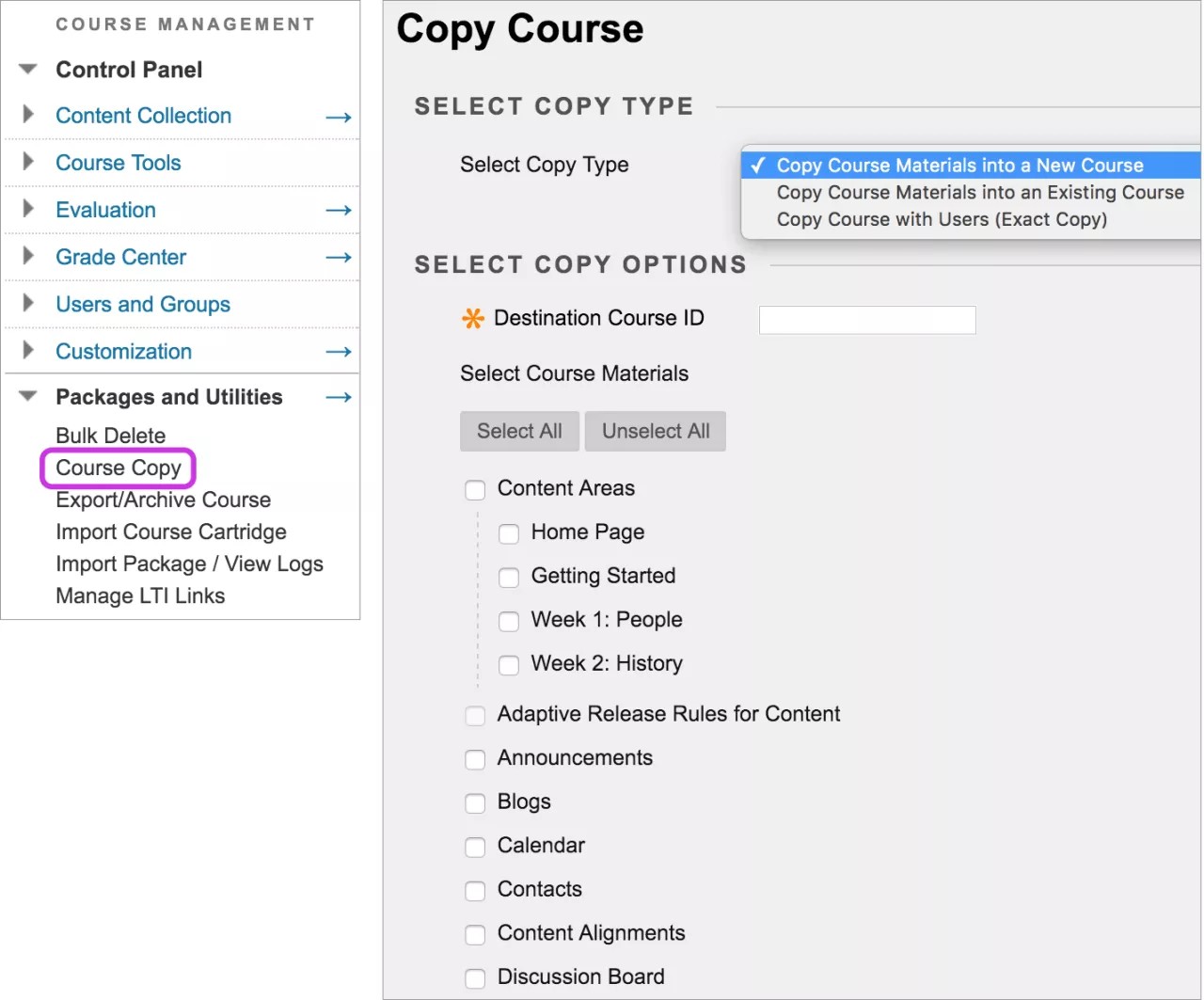Check the Home Page item

pos(509,533)
